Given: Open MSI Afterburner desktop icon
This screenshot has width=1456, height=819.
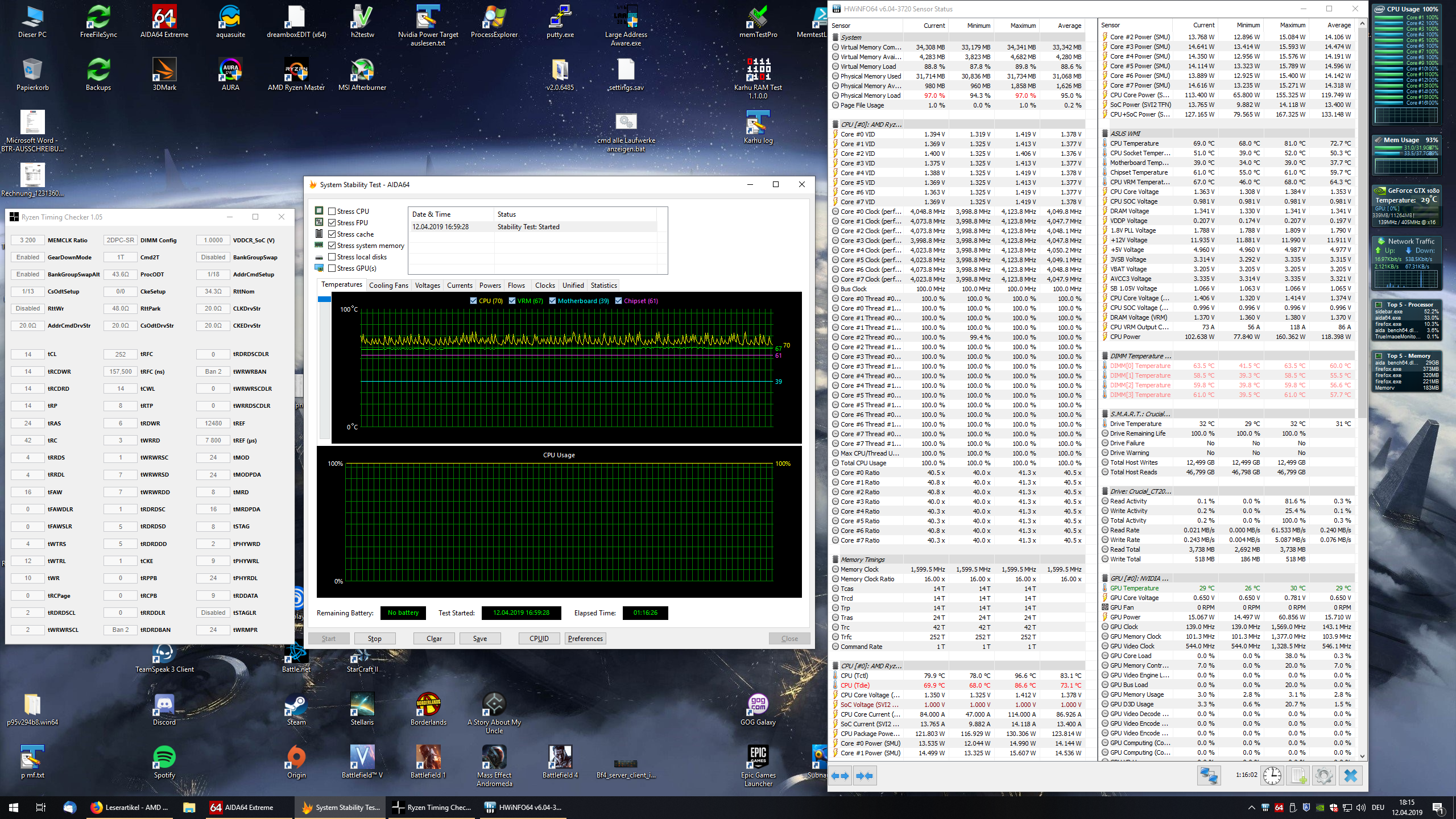Looking at the screenshot, I should click(x=362, y=75).
